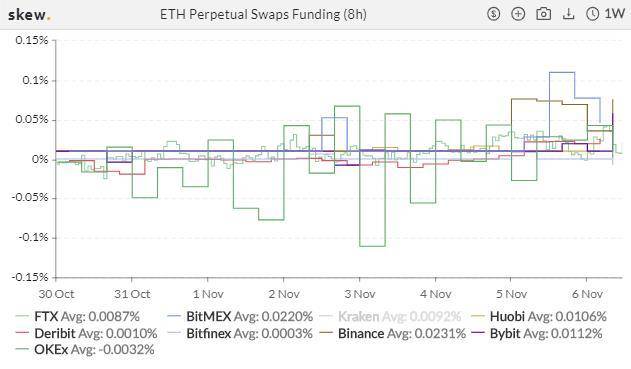
Task: Toggle Huobi series in legend
Action: click(x=538, y=316)
